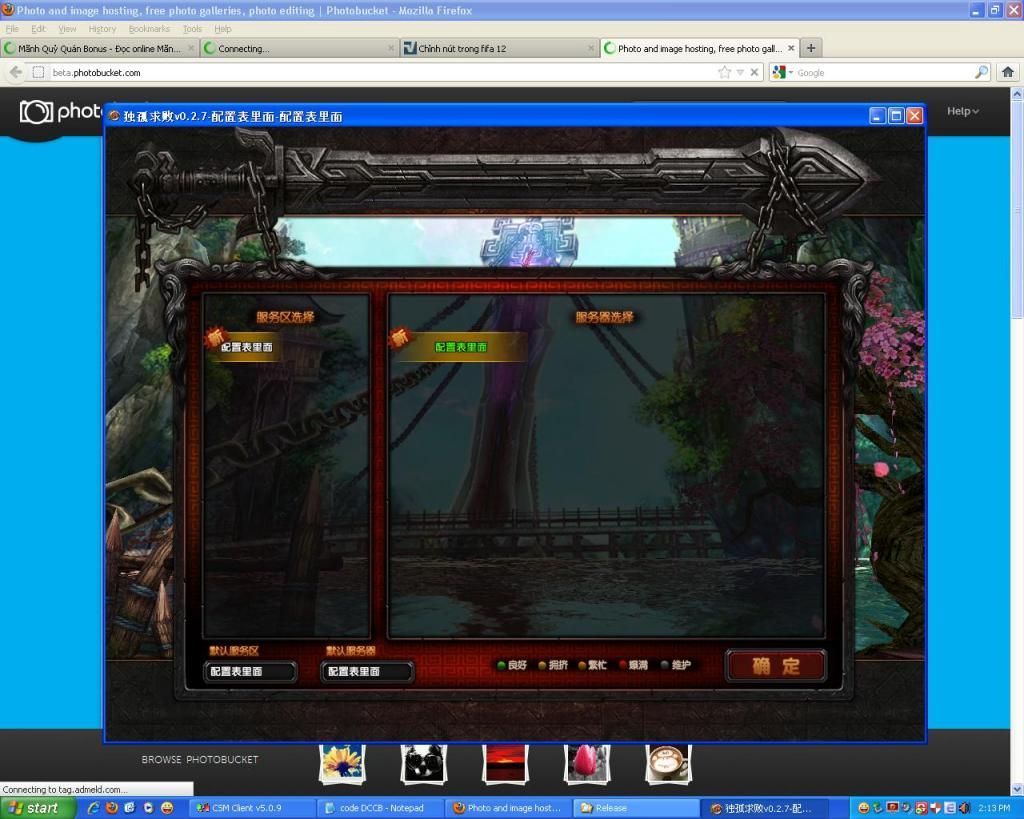
Task: Click the page vertical scrollbar
Action: (x=1017, y=441)
